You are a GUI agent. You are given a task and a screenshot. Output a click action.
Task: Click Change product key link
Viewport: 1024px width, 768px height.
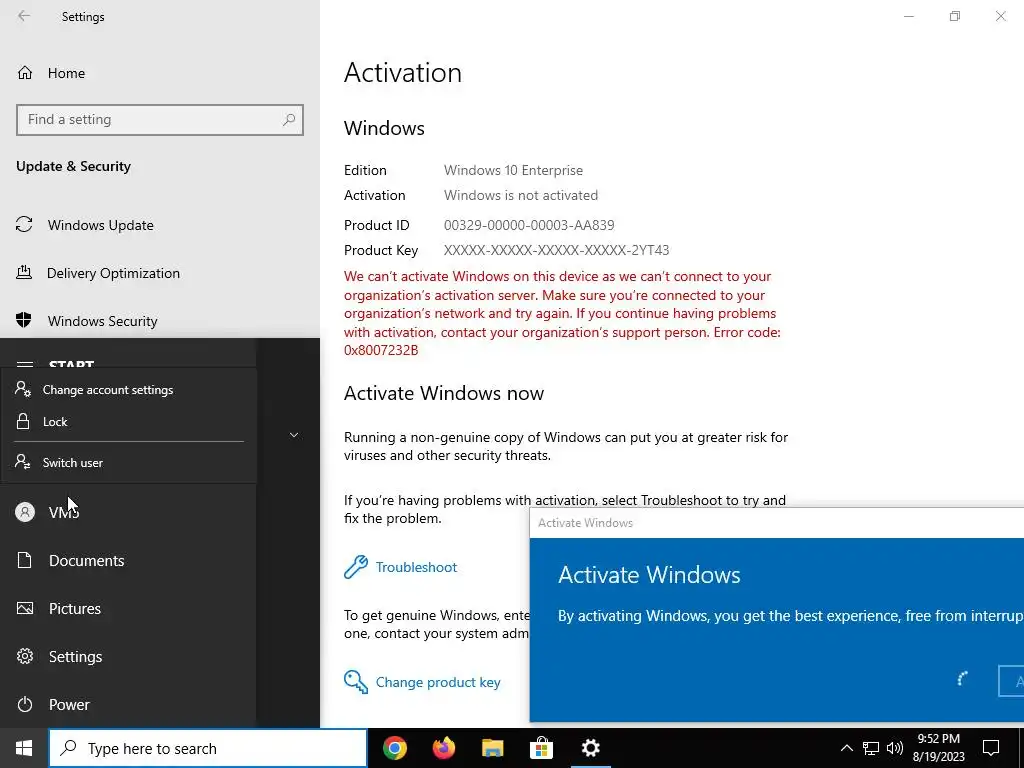click(x=438, y=682)
